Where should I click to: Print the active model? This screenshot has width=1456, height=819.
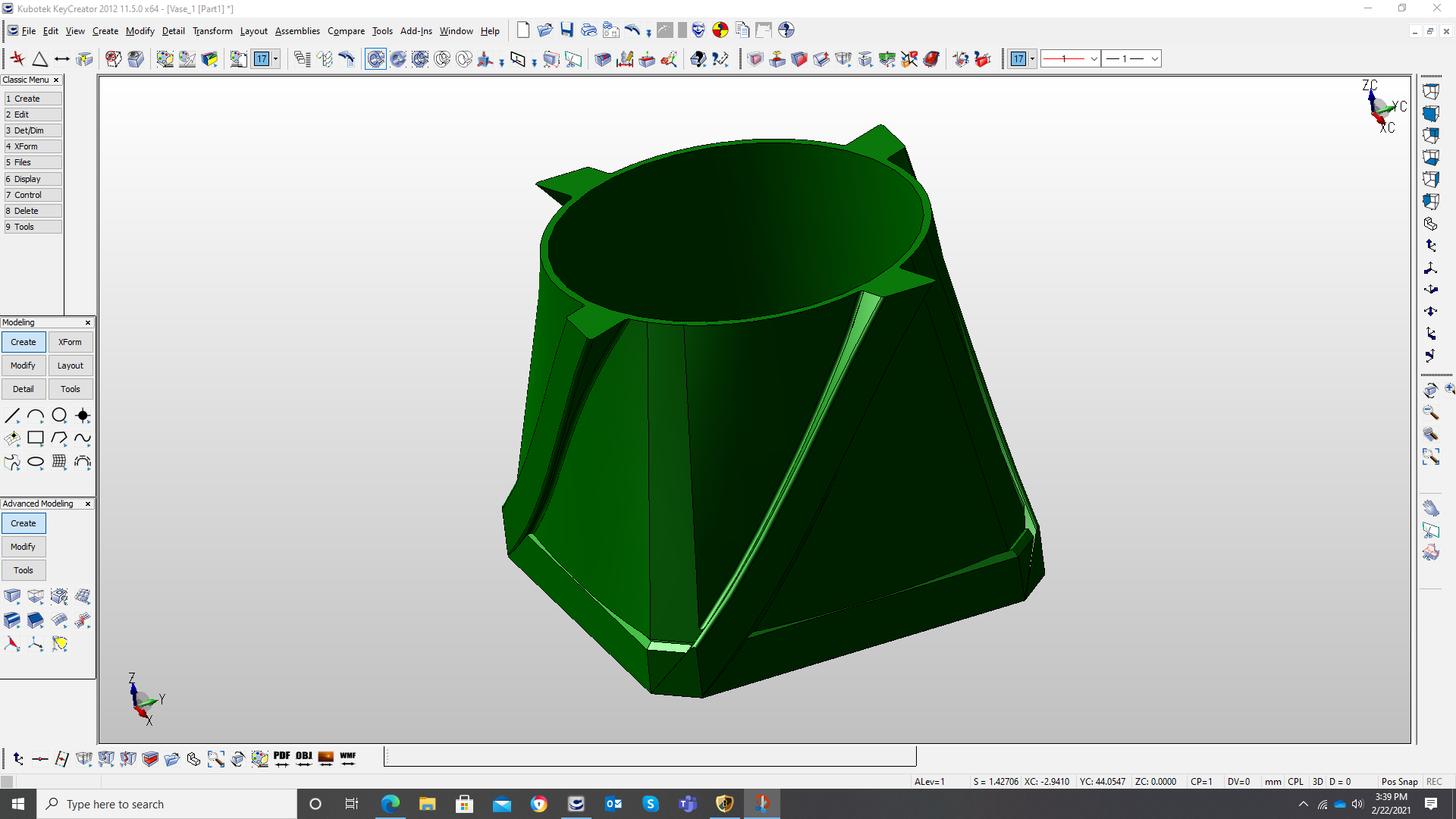tap(588, 30)
